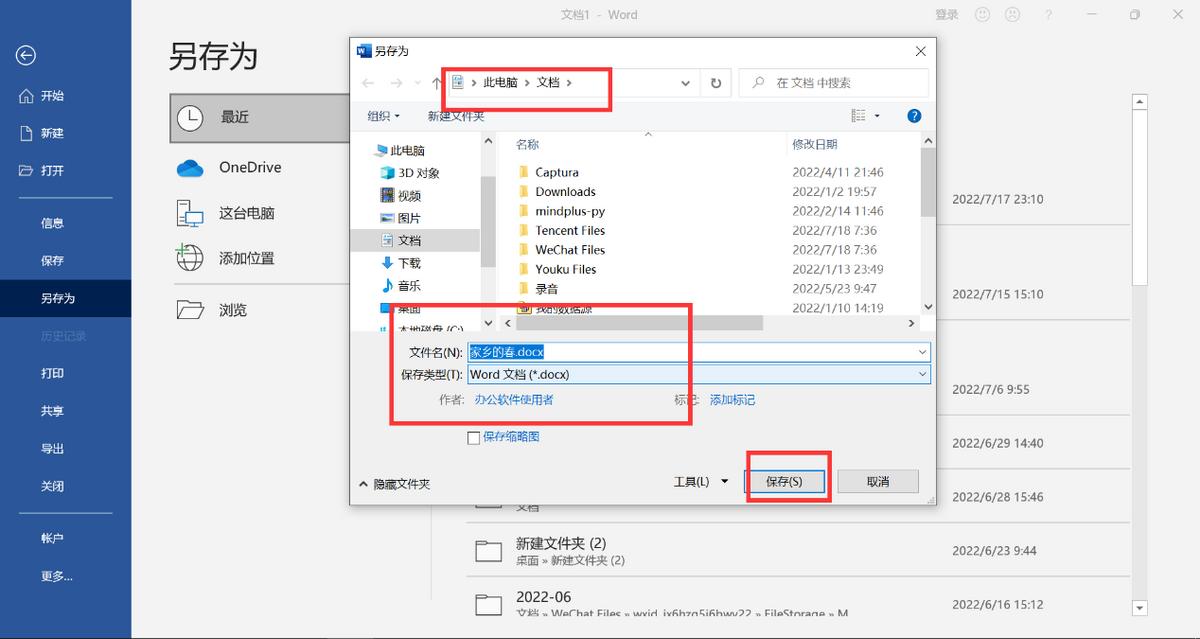The image size is (1200, 639).
Task: Enable the 保存缩略图 checkbox
Action: click(x=473, y=437)
